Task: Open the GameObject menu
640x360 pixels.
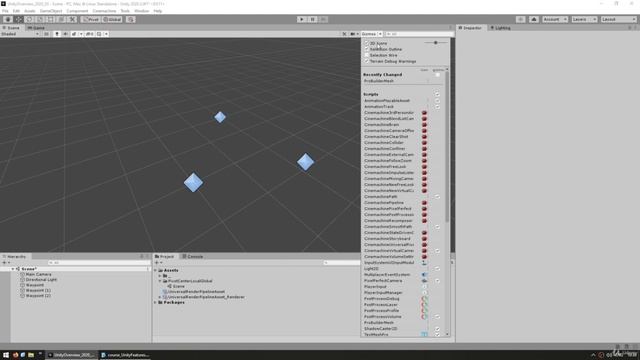Action: tap(51, 11)
